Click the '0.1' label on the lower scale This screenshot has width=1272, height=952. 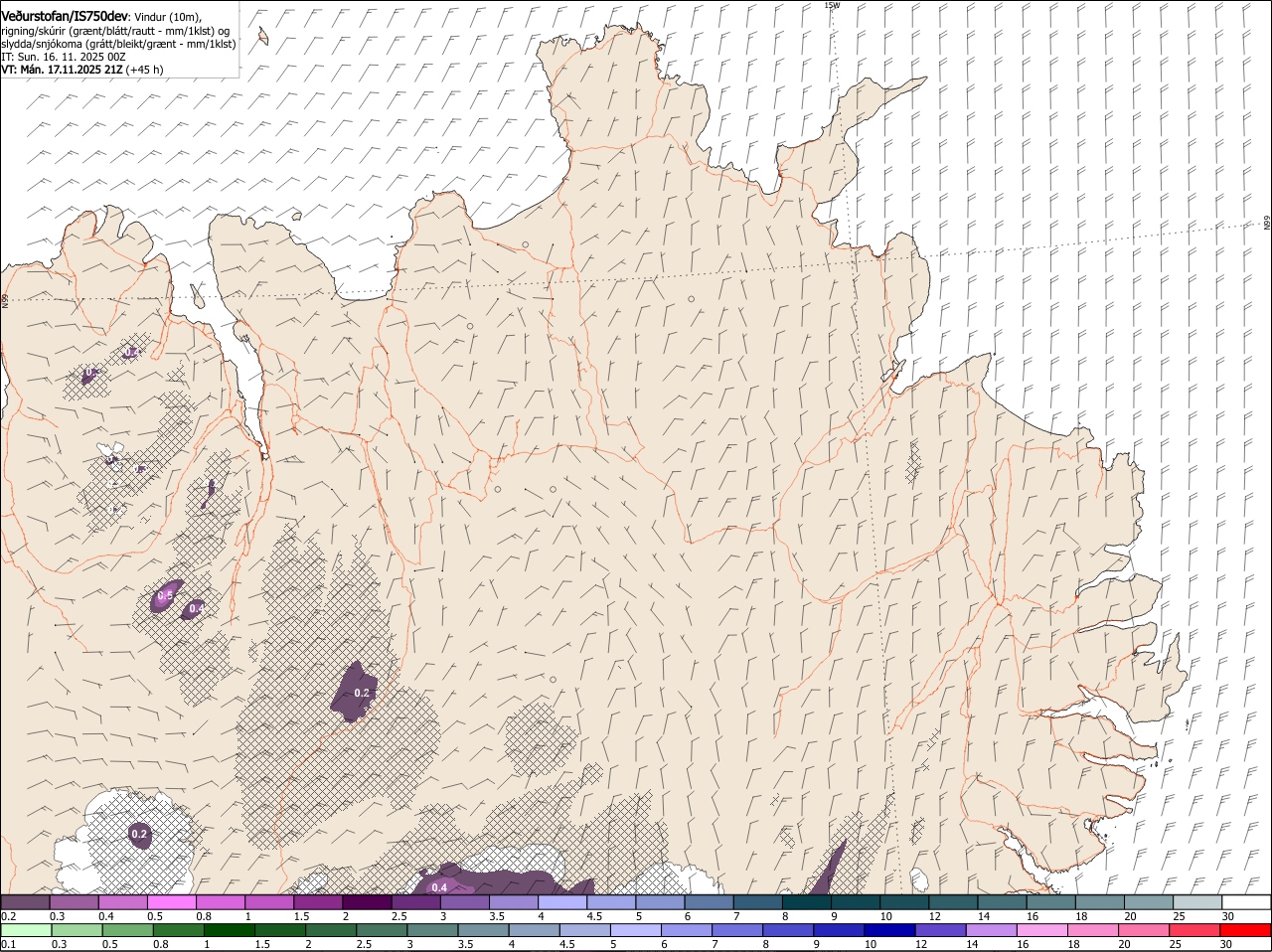pos(9,944)
